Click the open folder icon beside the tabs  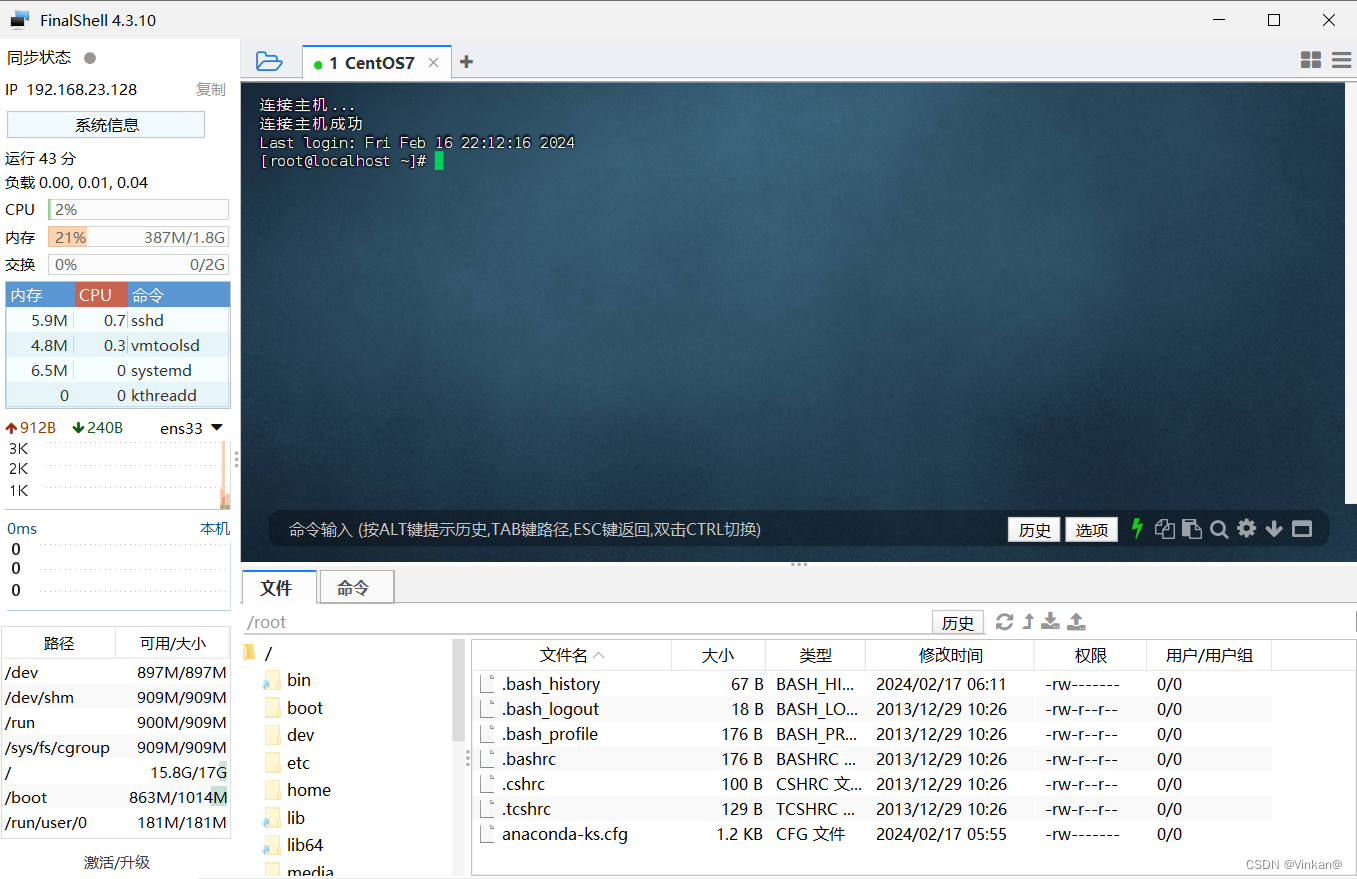pyautogui.click(x=269, y=60)
